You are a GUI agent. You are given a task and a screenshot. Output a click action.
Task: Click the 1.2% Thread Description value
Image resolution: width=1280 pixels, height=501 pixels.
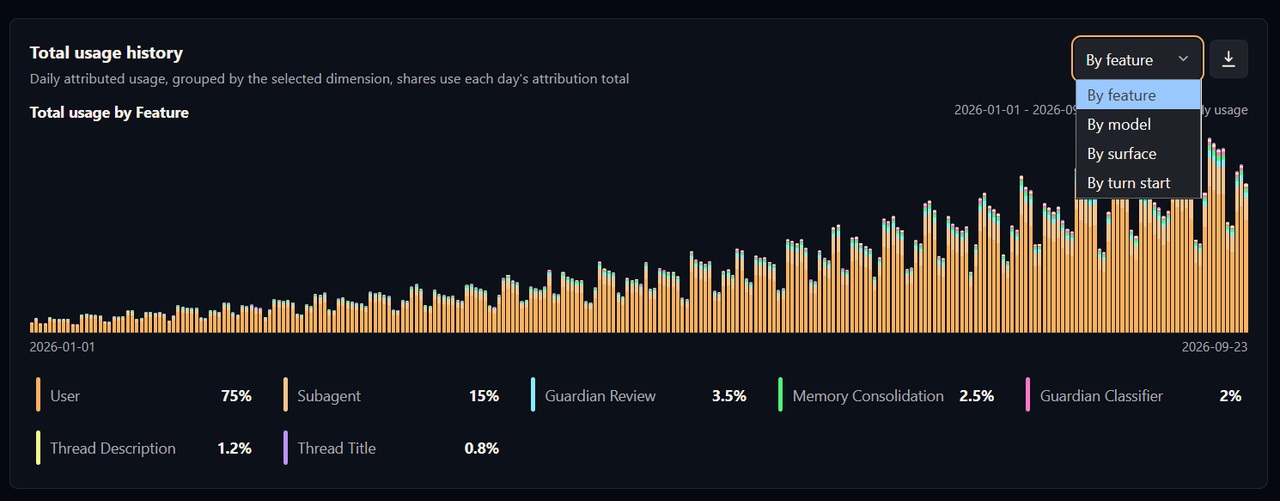[234, 448]
